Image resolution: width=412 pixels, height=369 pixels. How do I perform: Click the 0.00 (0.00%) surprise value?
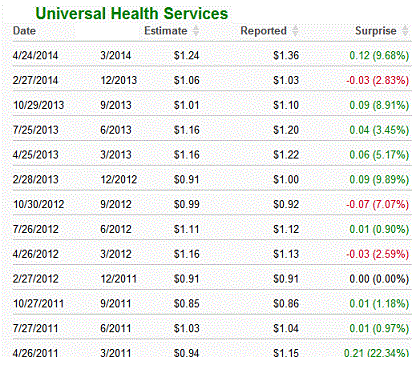click(x=379, y=279)
